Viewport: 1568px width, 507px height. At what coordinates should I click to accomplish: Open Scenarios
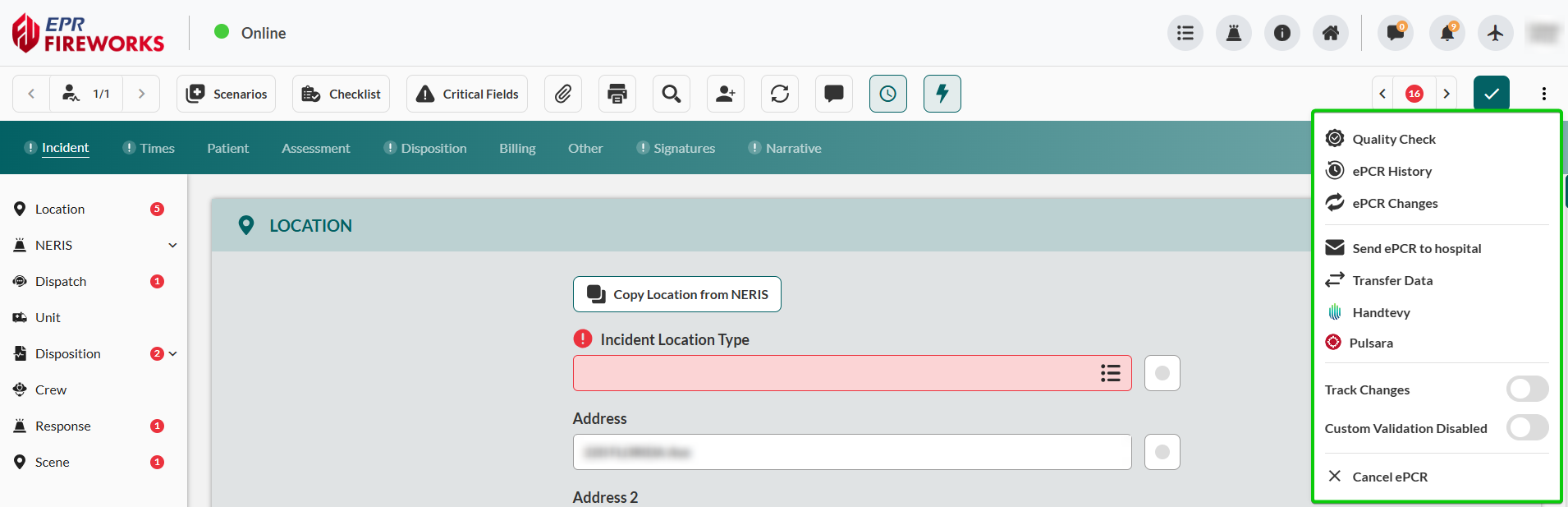(226, 94)
